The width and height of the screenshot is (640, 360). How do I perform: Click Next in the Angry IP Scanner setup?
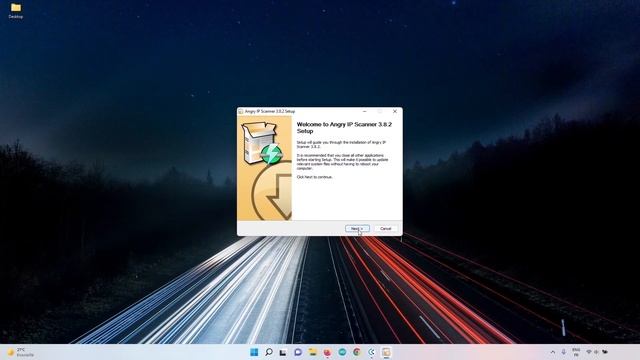tap(357, 229)
